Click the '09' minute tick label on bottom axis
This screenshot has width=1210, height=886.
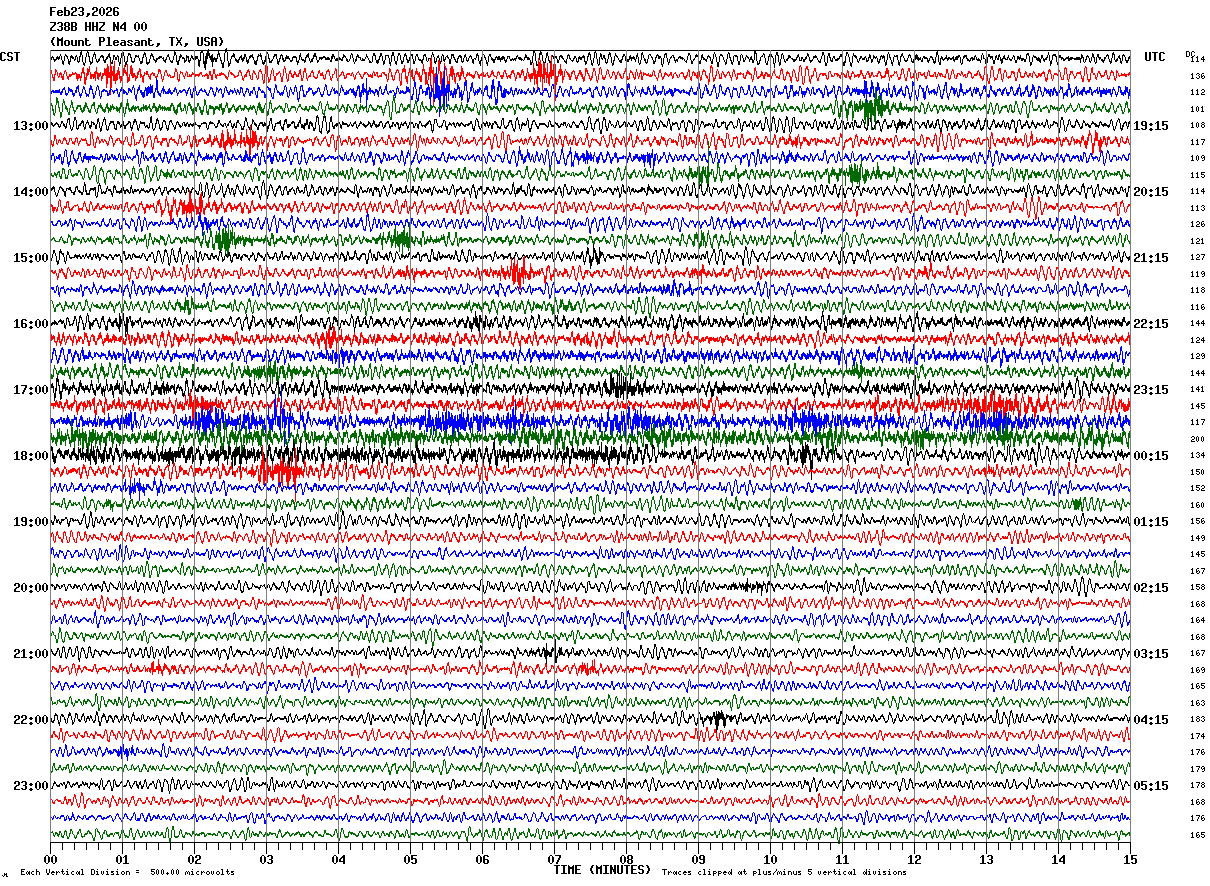click(x=698, y=860)
